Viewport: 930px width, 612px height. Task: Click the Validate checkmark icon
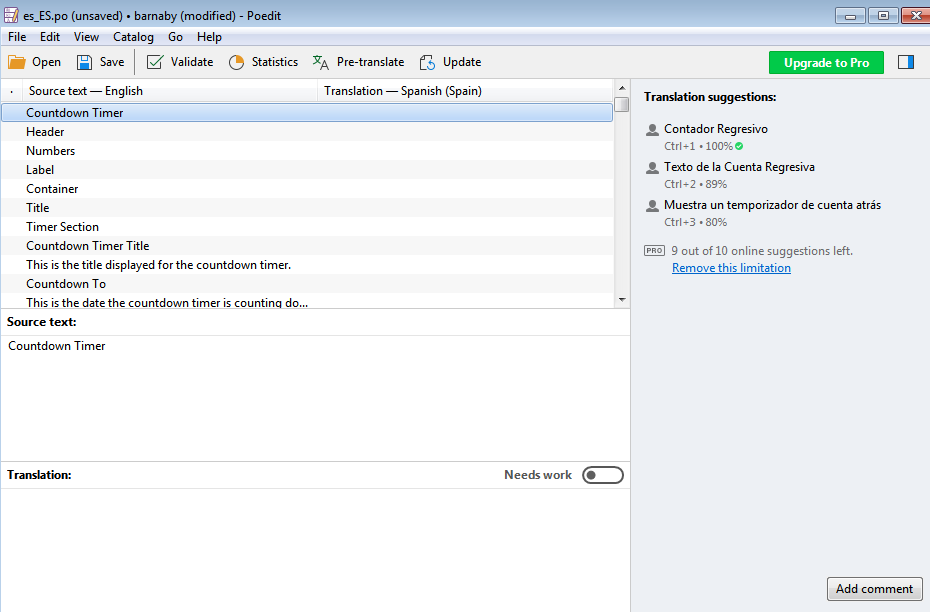pos(155,62)
